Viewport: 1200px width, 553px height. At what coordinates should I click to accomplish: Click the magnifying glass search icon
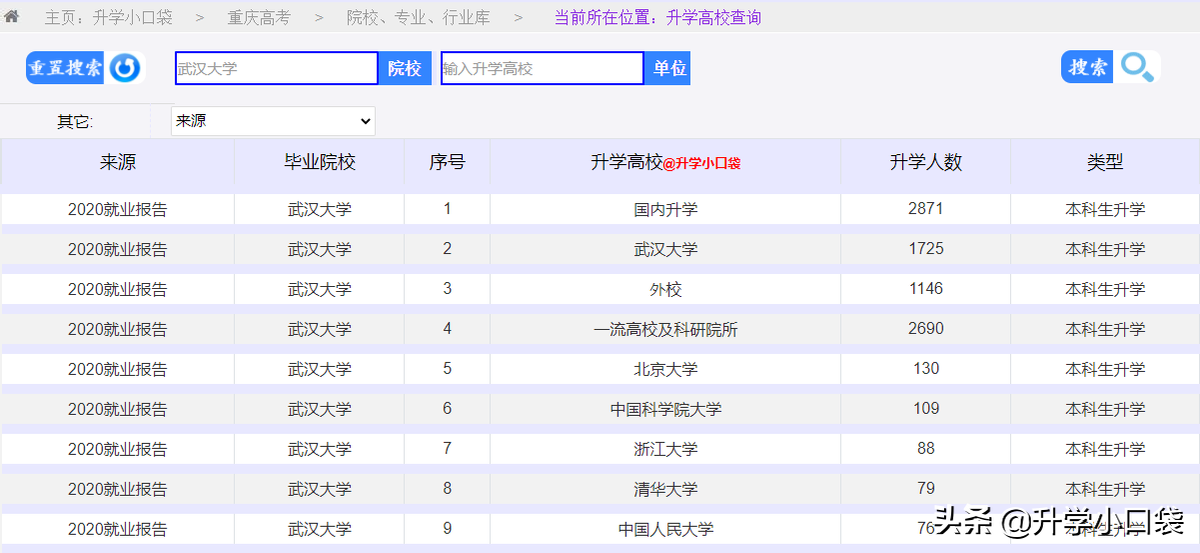(x=1138, y=67)
